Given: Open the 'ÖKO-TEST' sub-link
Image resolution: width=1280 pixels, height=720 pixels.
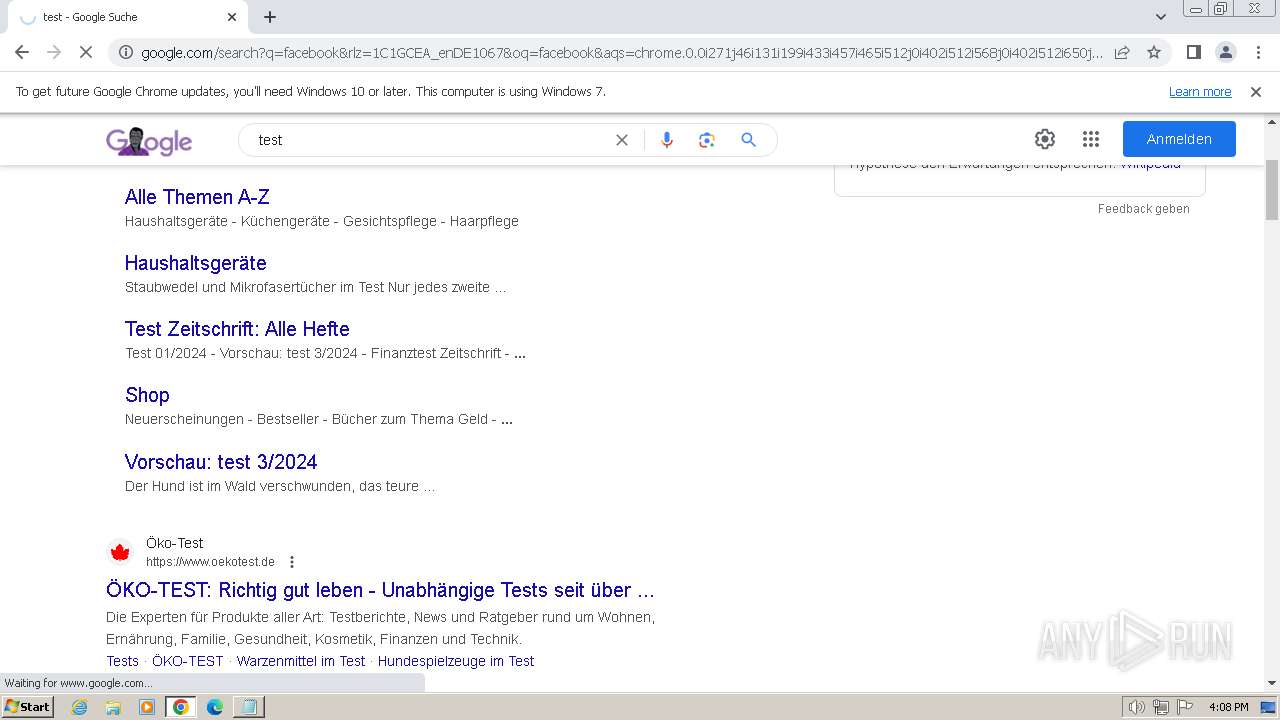Looking at the screenshot, I should pyautogui.click(x=188, y=661).
